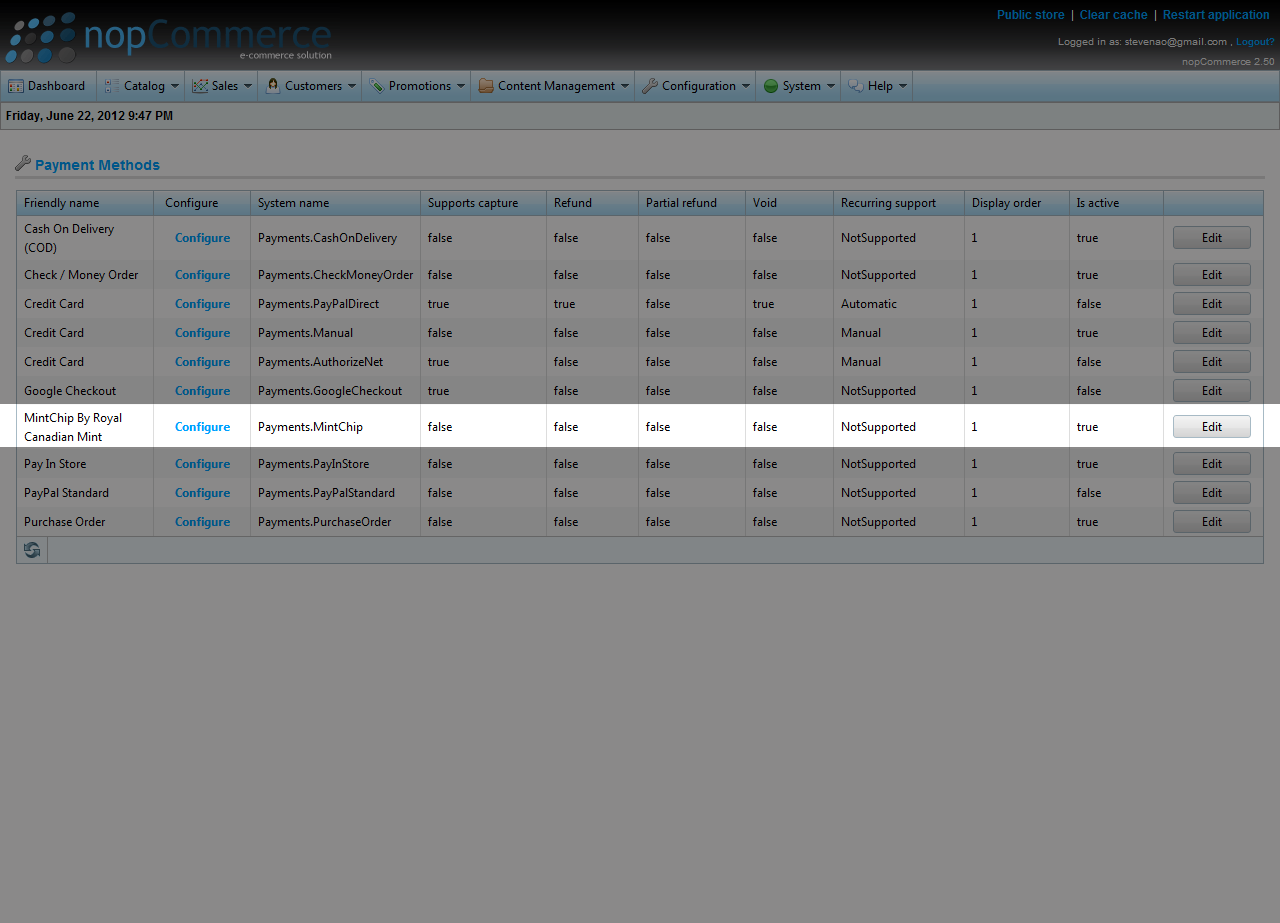Click the Promotions tag icon
This screenshot has height=923, width=1280.
click(377, 86)
